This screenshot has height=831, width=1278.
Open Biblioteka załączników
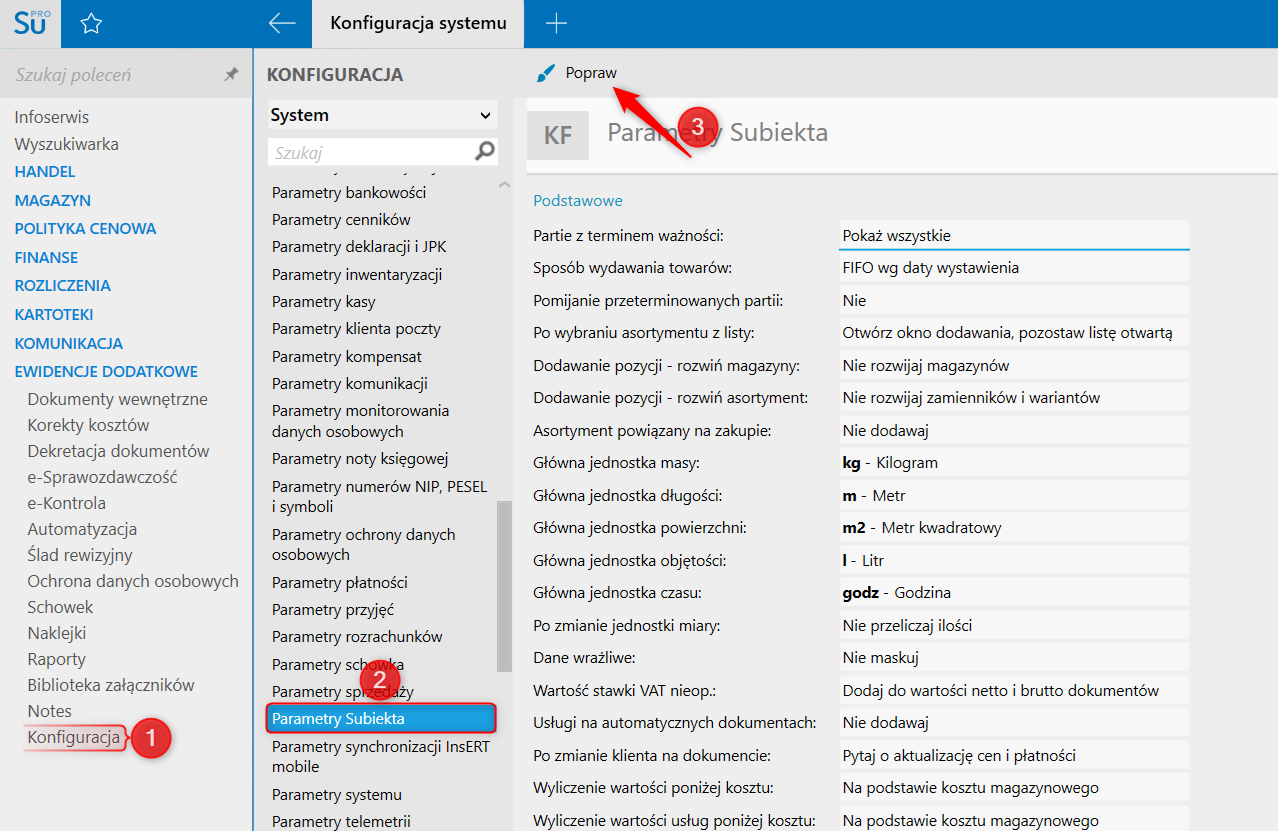coord(111,685)
